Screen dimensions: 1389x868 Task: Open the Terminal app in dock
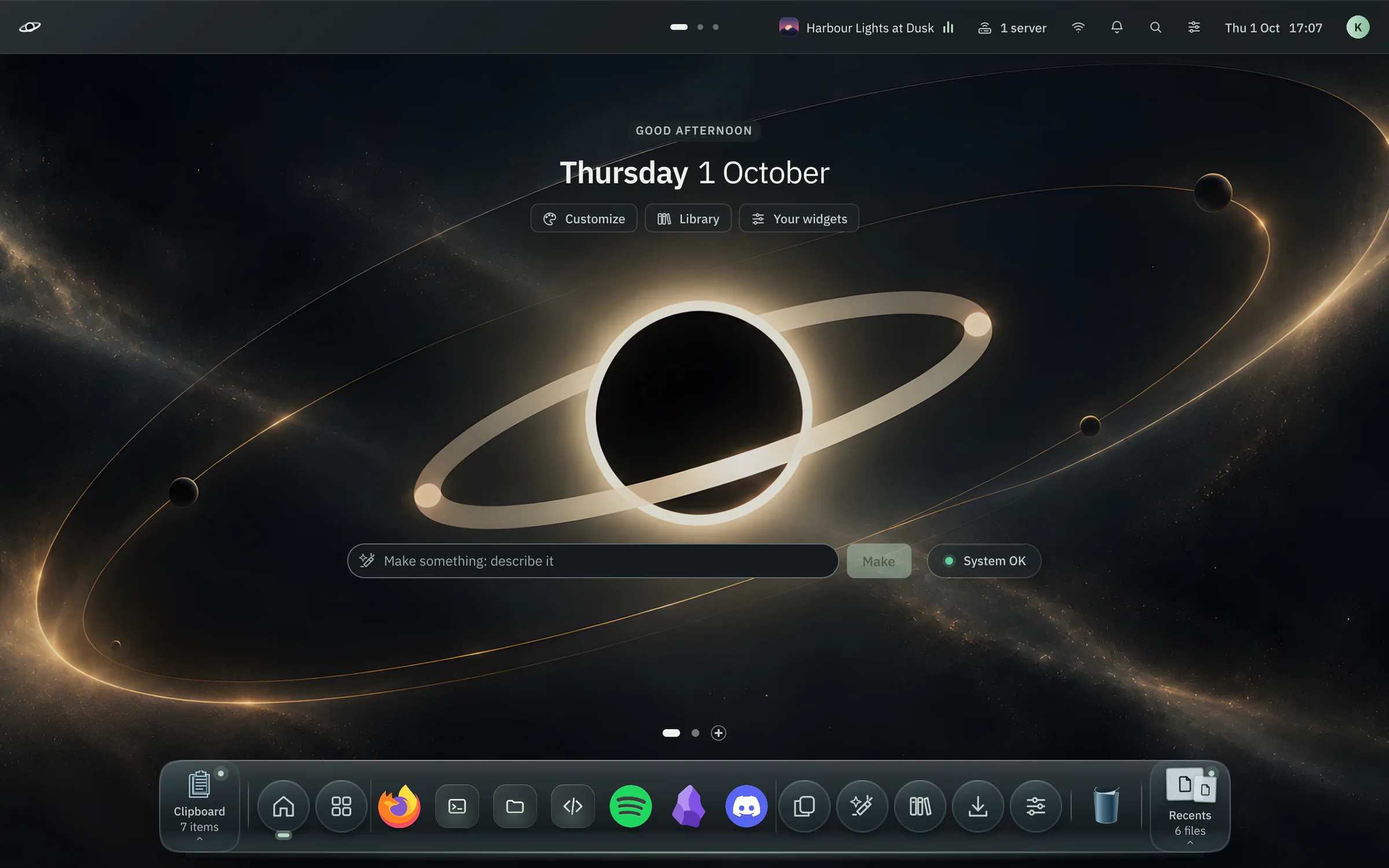(457, 806)
